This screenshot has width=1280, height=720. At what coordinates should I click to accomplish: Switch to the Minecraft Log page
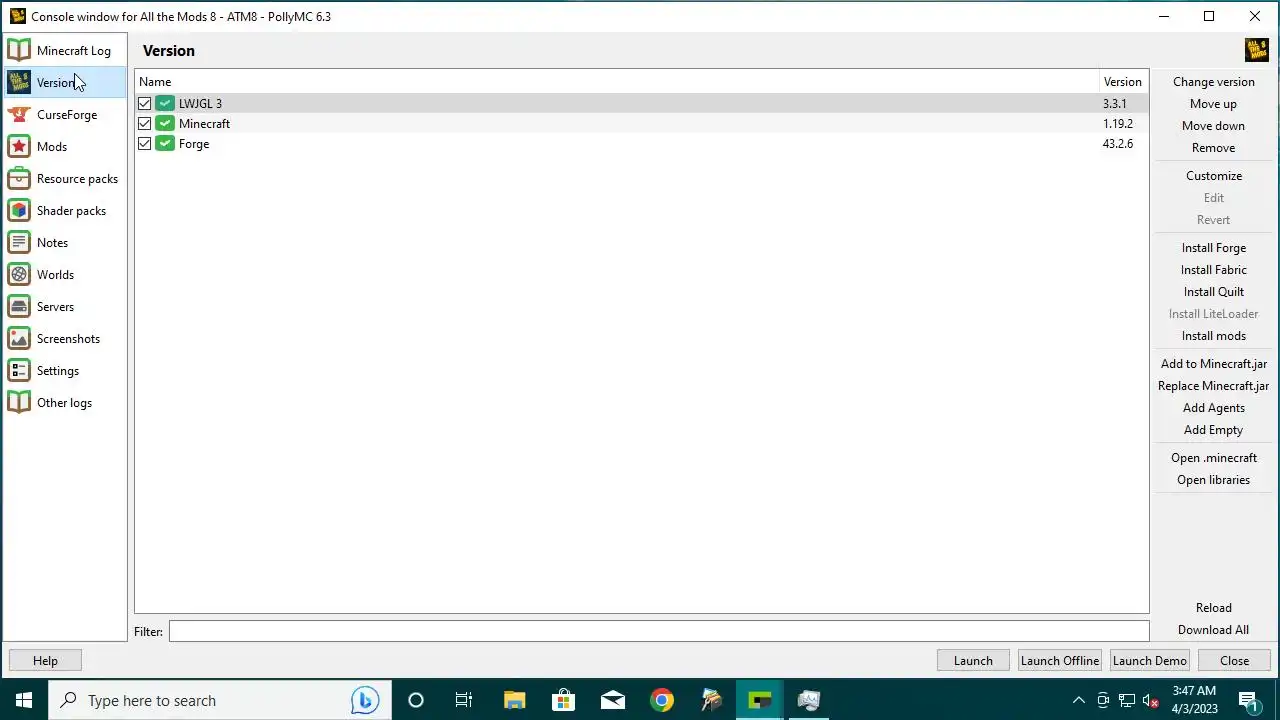tap(65, 51)
